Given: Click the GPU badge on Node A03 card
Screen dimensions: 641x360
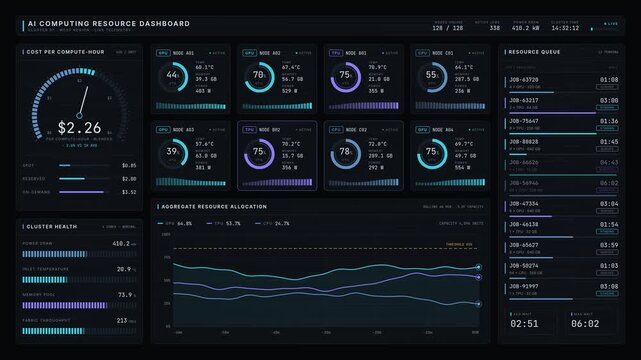Looking at the screenshot, I should tap(163, 130).
